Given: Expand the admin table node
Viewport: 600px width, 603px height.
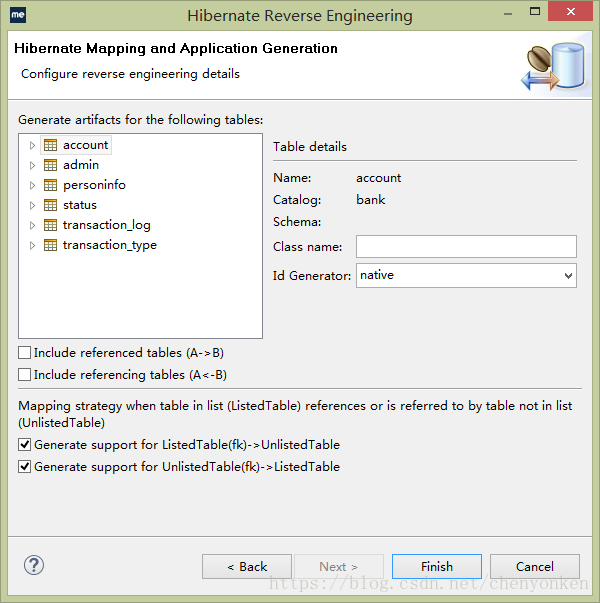Looking at the screenshot, I should coord(32,165).
